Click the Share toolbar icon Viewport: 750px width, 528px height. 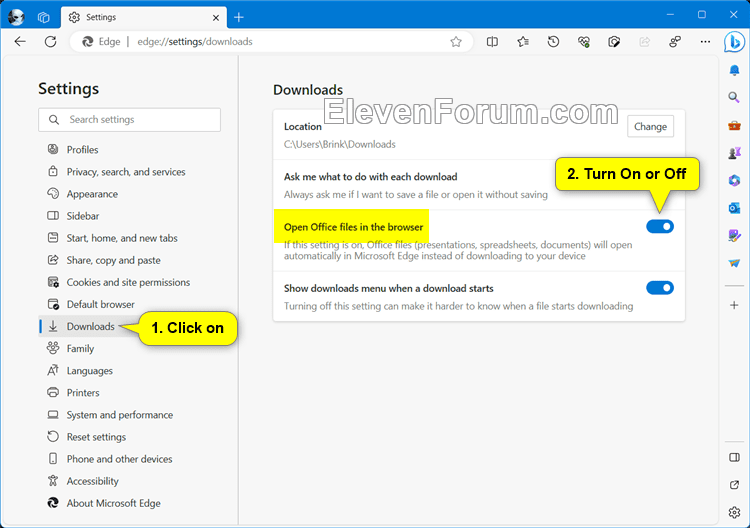click(x=644, y=42)
